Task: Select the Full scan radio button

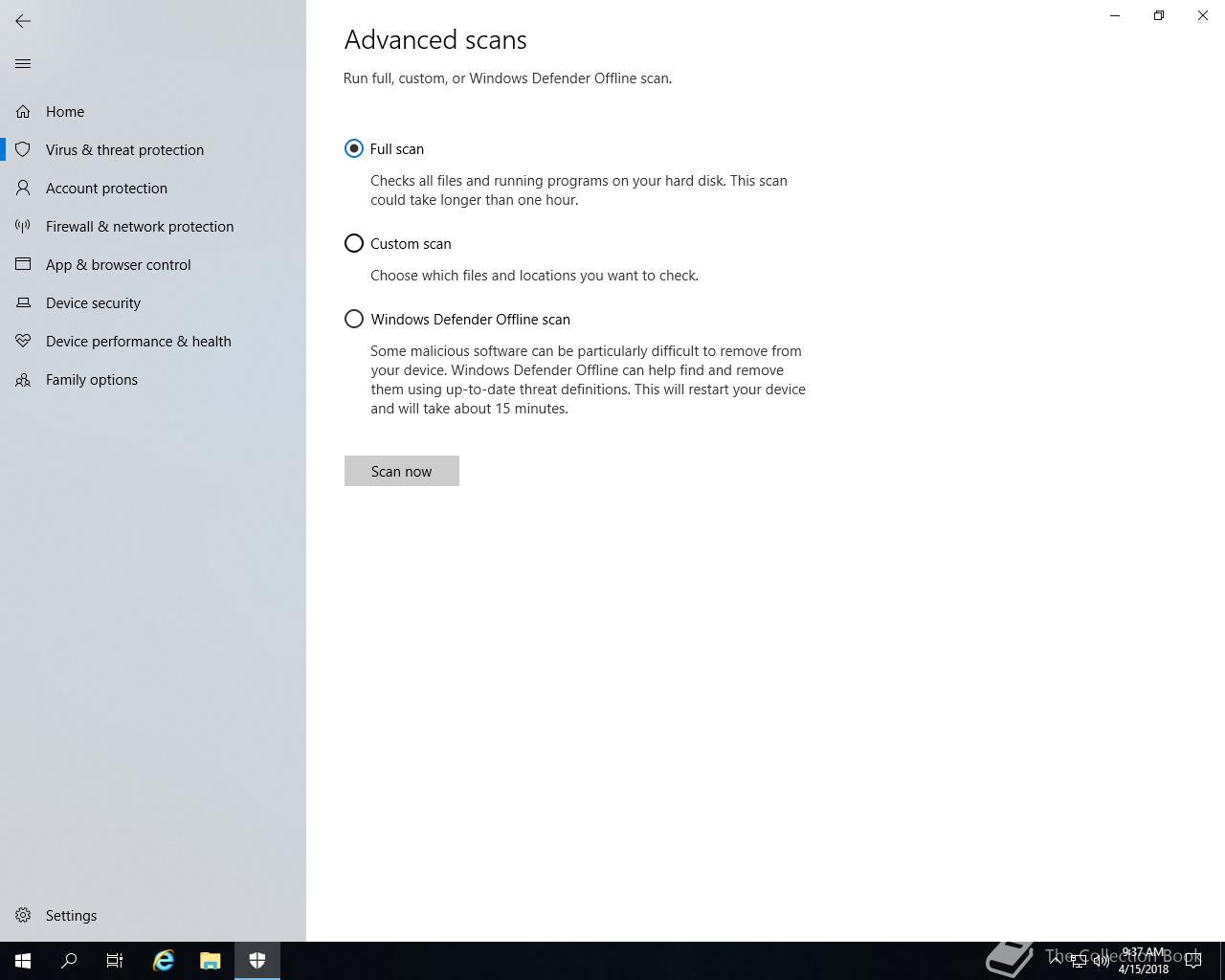Action: 354,148
